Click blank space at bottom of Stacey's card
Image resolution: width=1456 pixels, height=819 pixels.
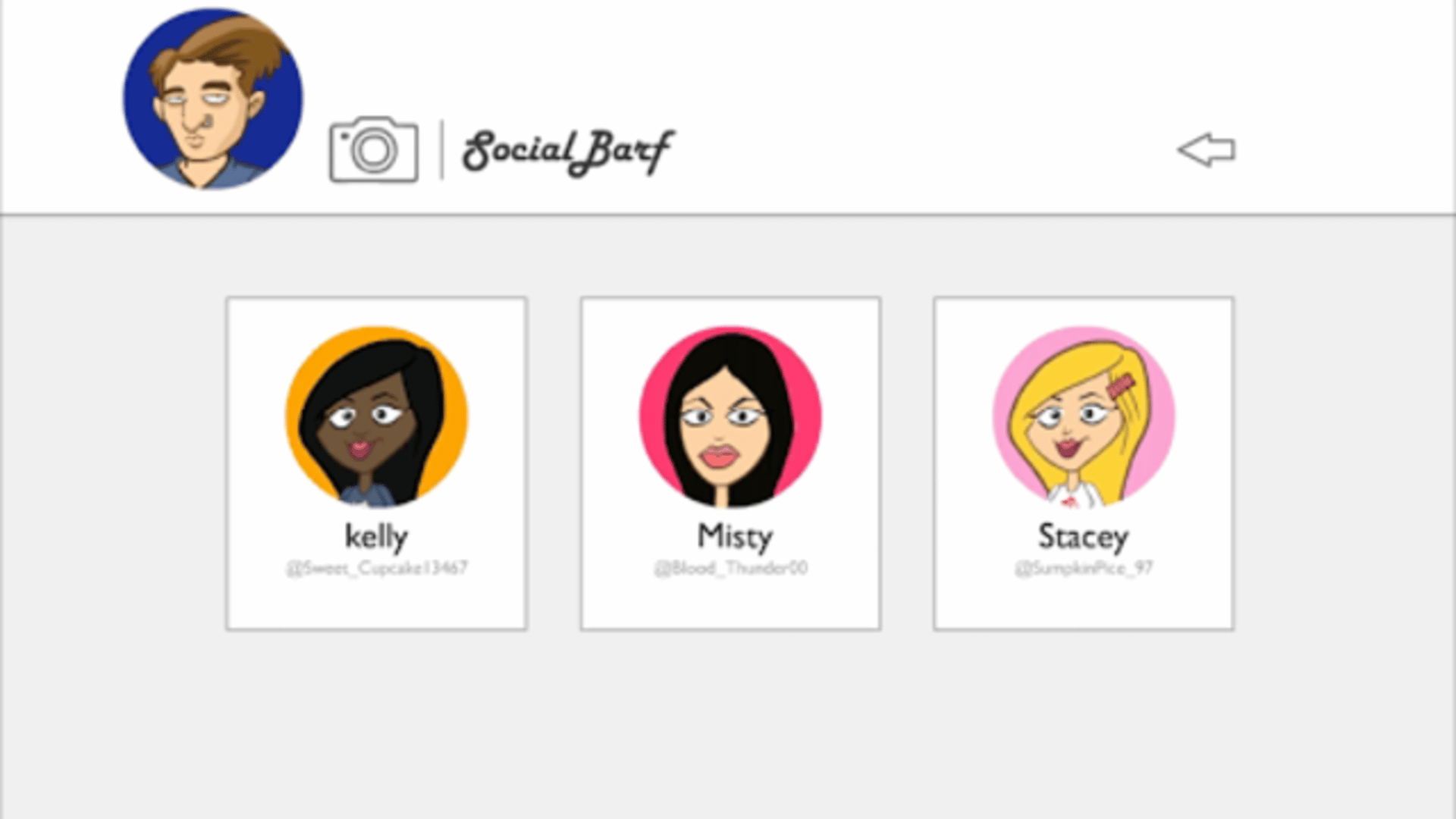click(x=1084, y=604)
